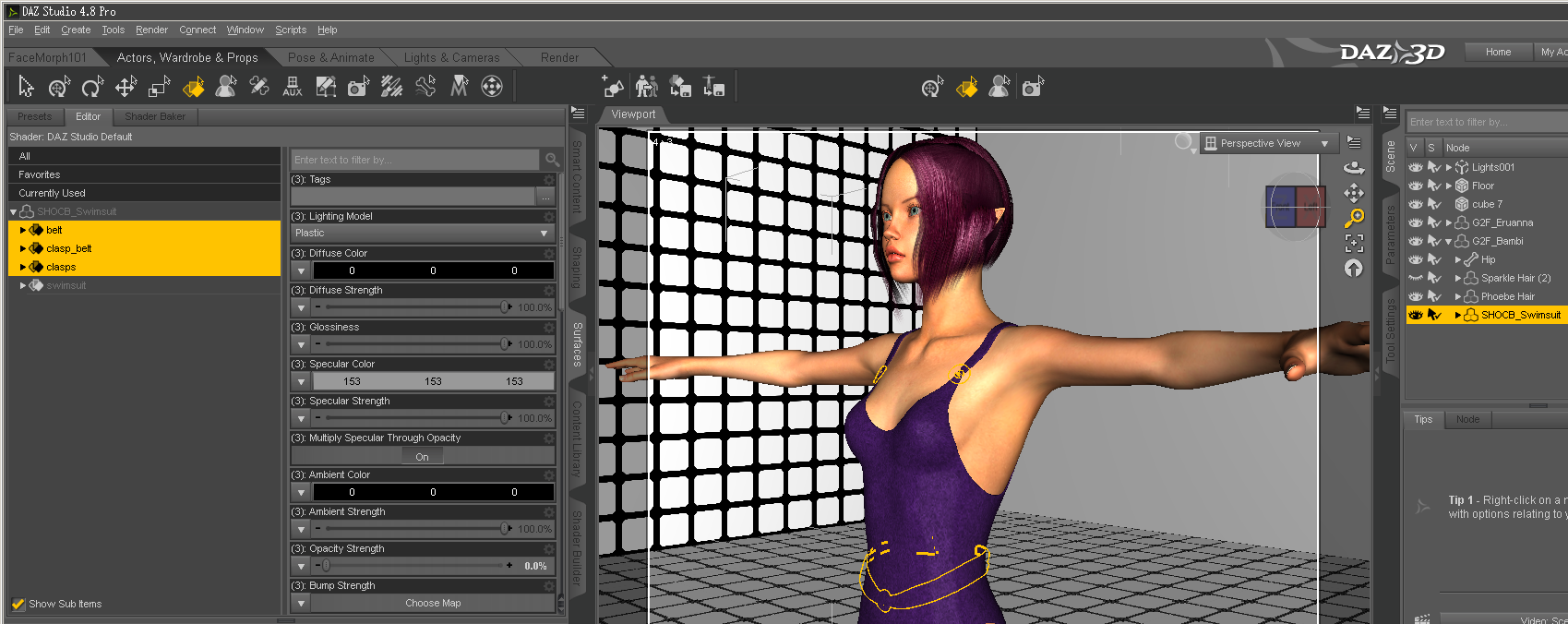Click the four-arrow circle navigation tool
This screenshot has height=624, width=1568.
(492, 87)
